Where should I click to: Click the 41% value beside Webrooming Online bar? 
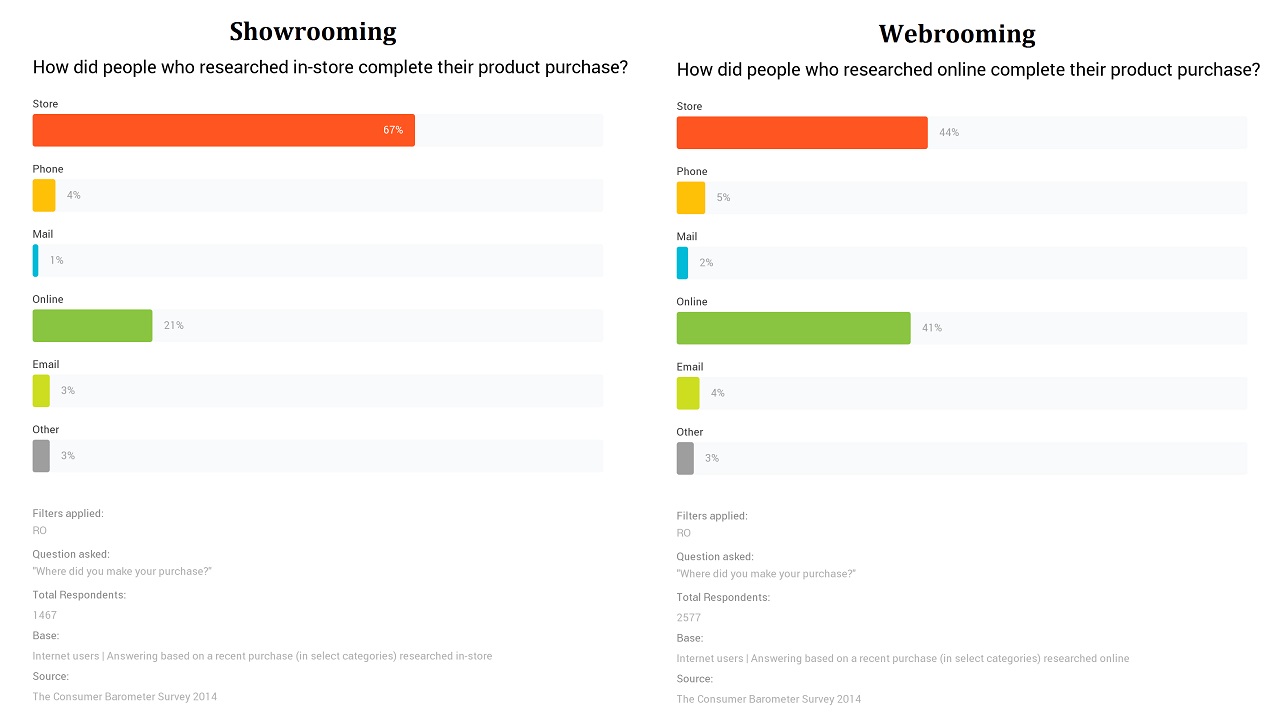[x=932, y=328]
